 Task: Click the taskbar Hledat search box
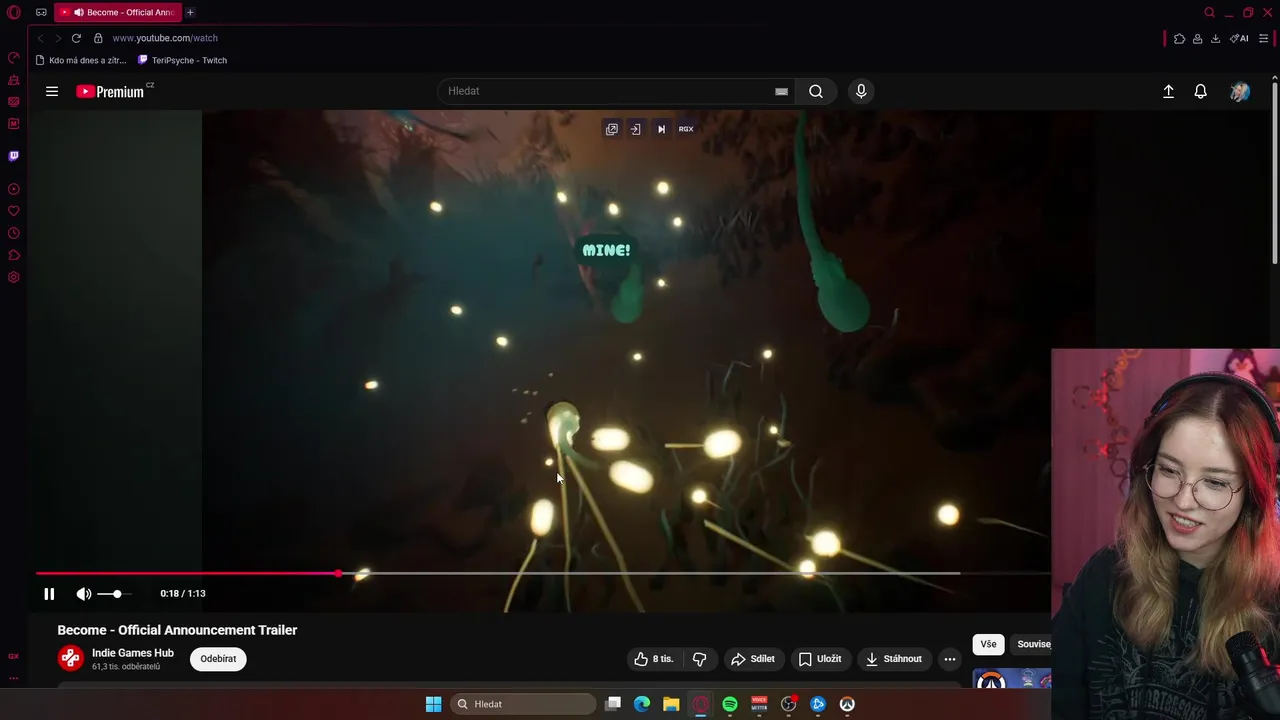click(524, 704)
